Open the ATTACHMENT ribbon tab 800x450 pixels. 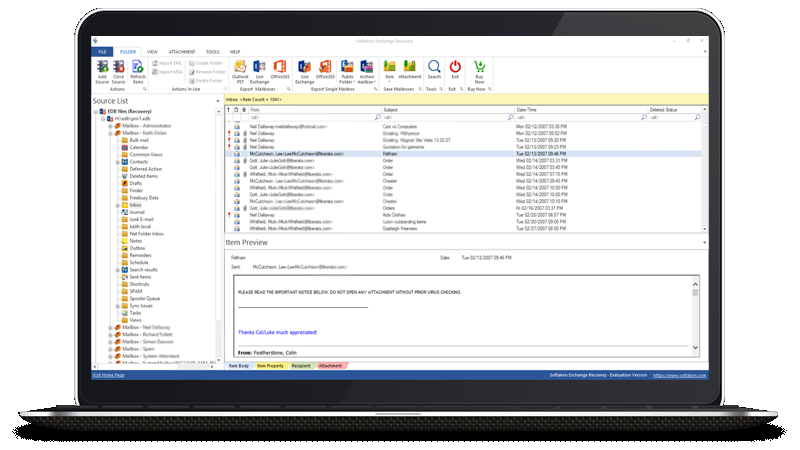click(182, 50)
